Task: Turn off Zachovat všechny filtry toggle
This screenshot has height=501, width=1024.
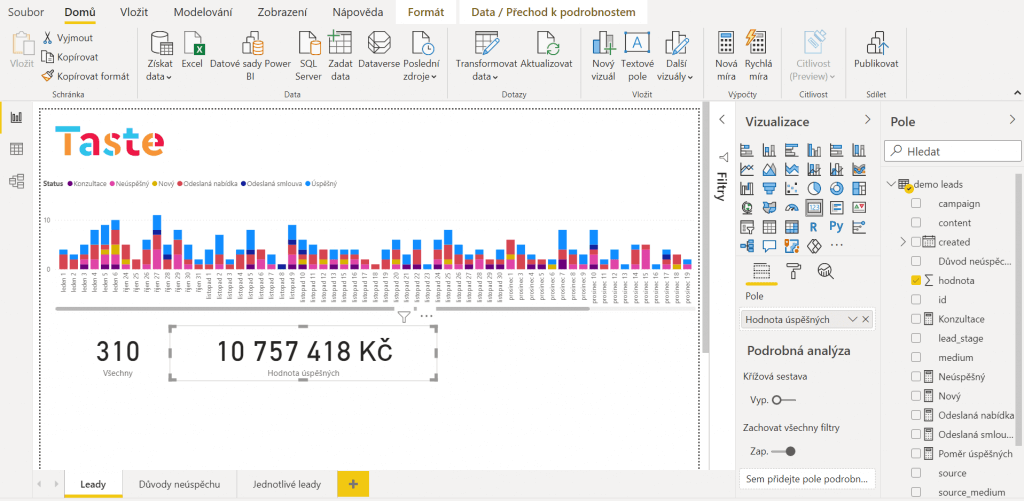Action: (784, 451)
